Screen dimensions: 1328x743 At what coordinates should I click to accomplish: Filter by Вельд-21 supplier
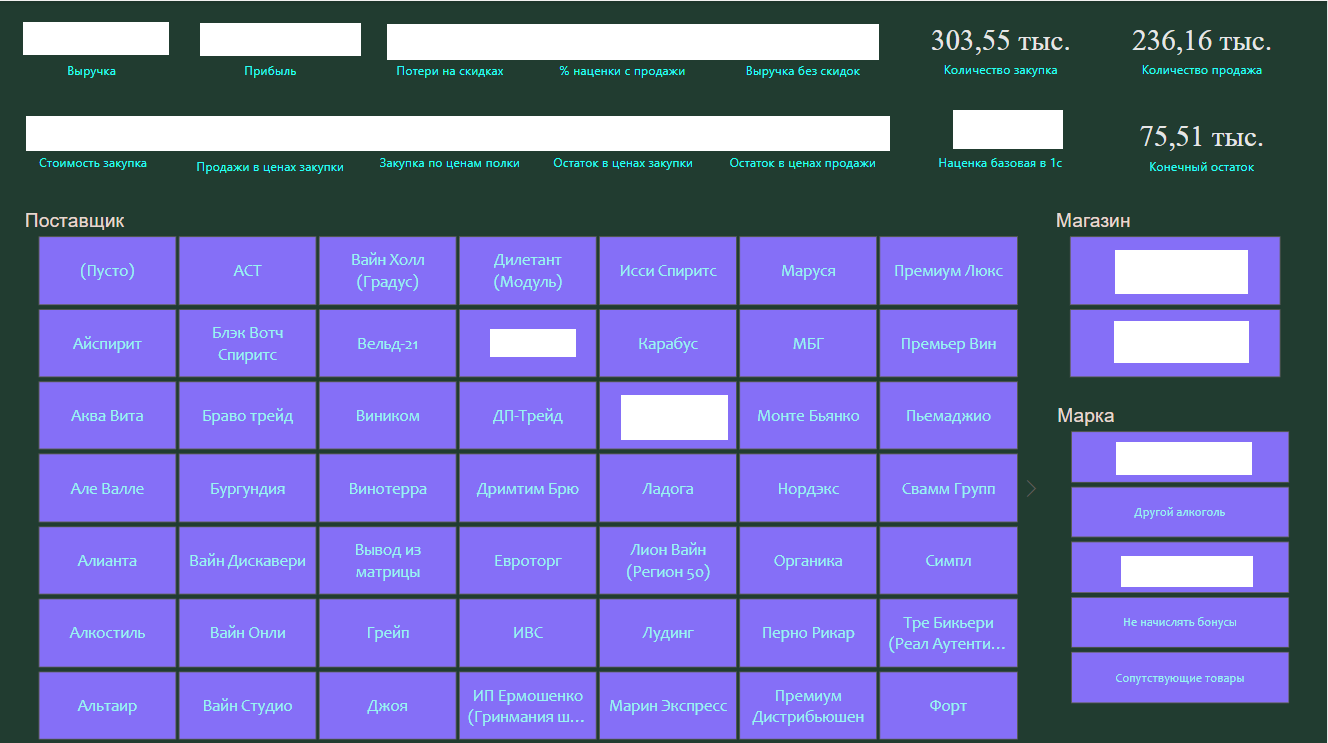388,343
